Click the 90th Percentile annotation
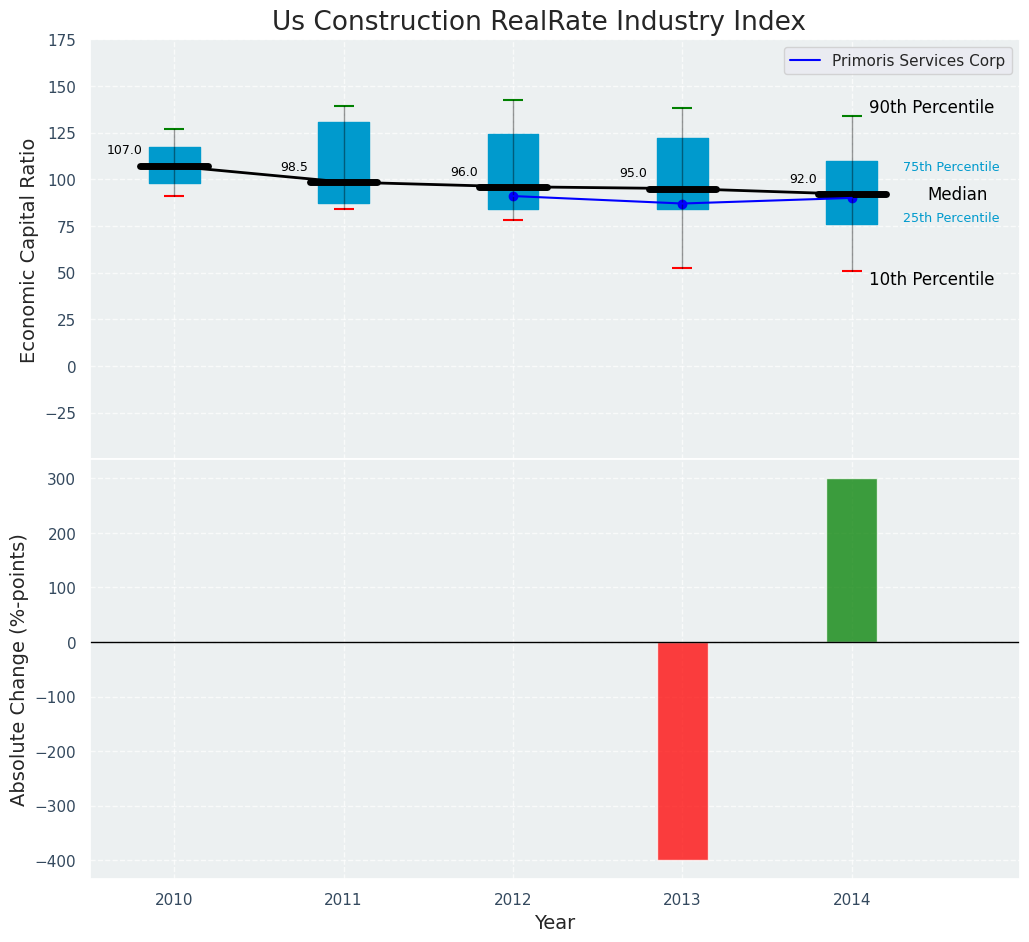 click(931, 107)
